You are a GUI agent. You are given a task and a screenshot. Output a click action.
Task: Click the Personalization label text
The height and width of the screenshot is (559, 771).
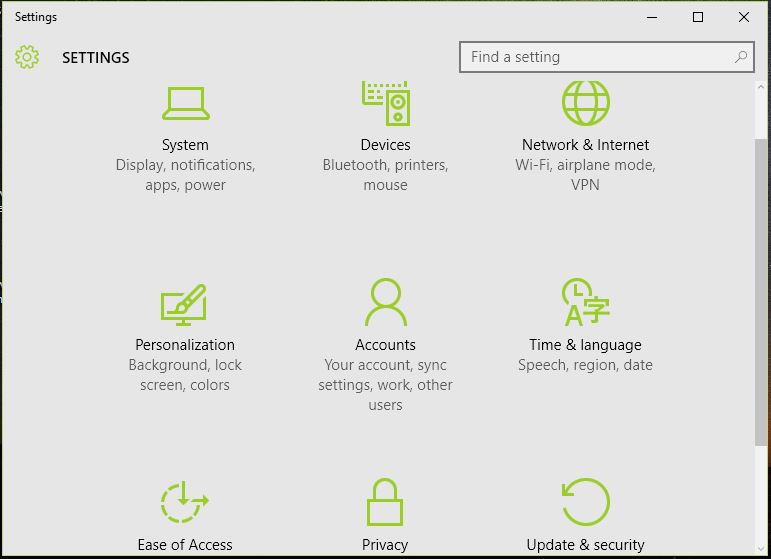[185, 345]
